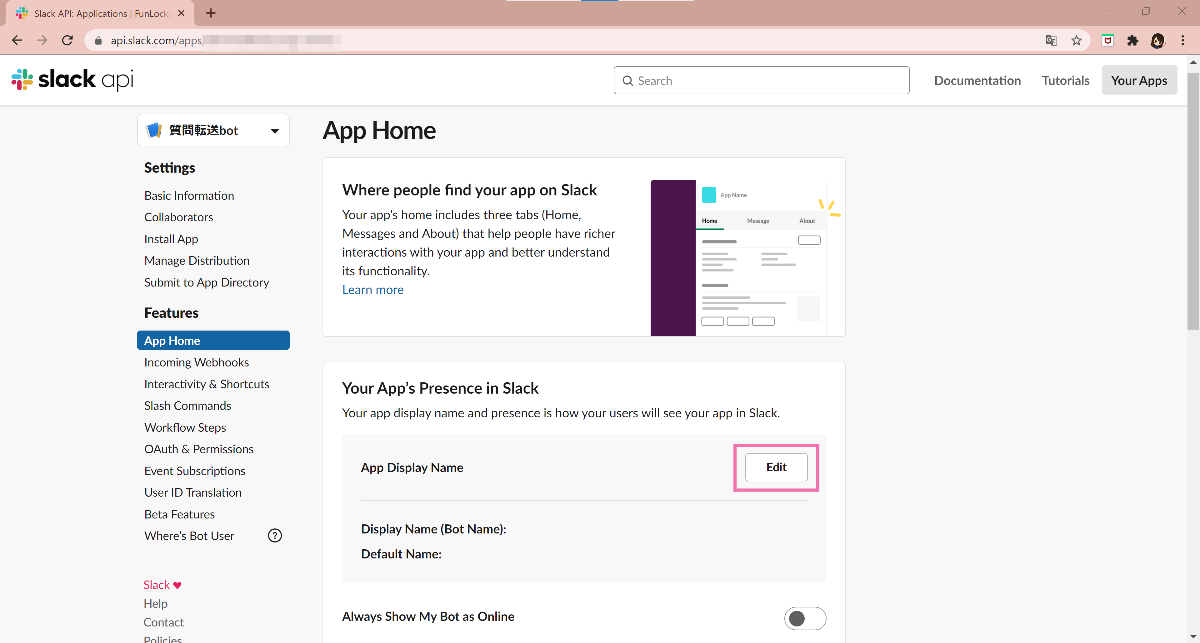Bookmark this page with the star icon
This screenshot has height=643, width=1200.
click(1077, 41)
